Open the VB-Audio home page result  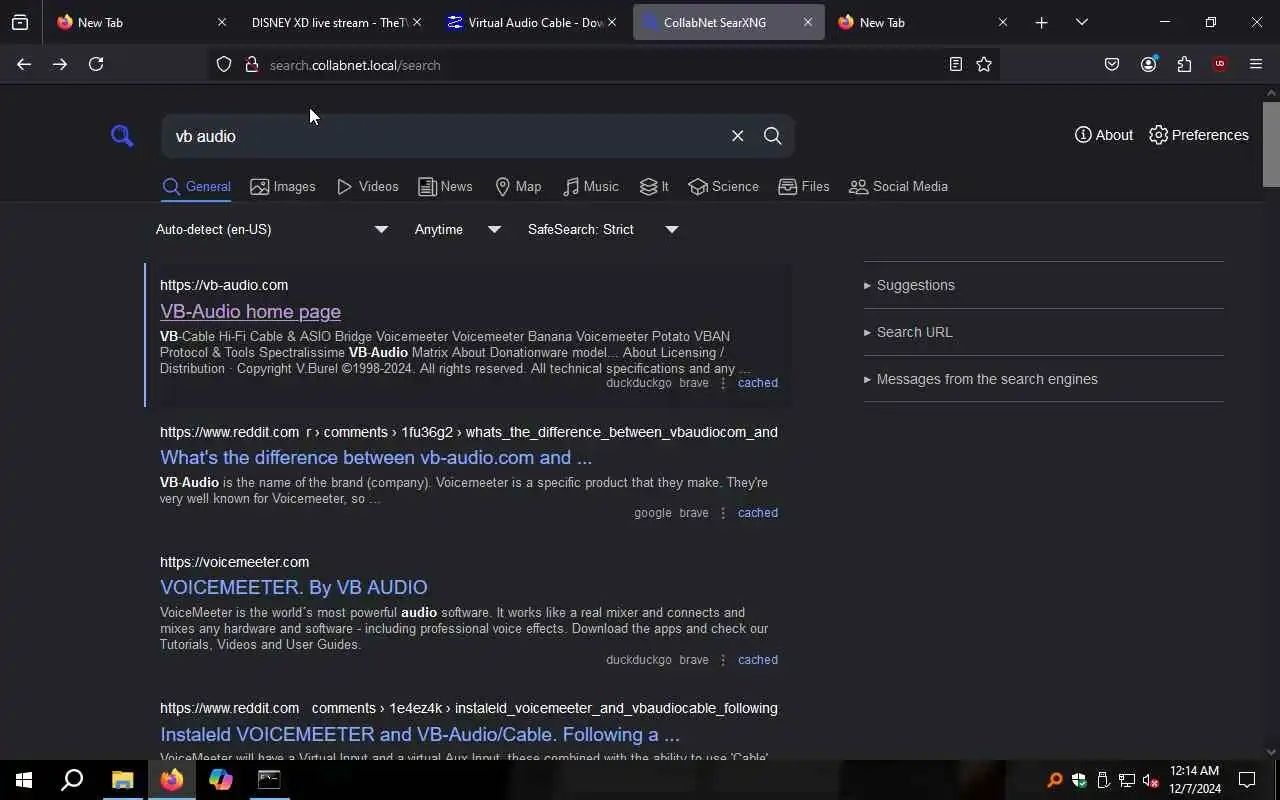tap(250, 311)
